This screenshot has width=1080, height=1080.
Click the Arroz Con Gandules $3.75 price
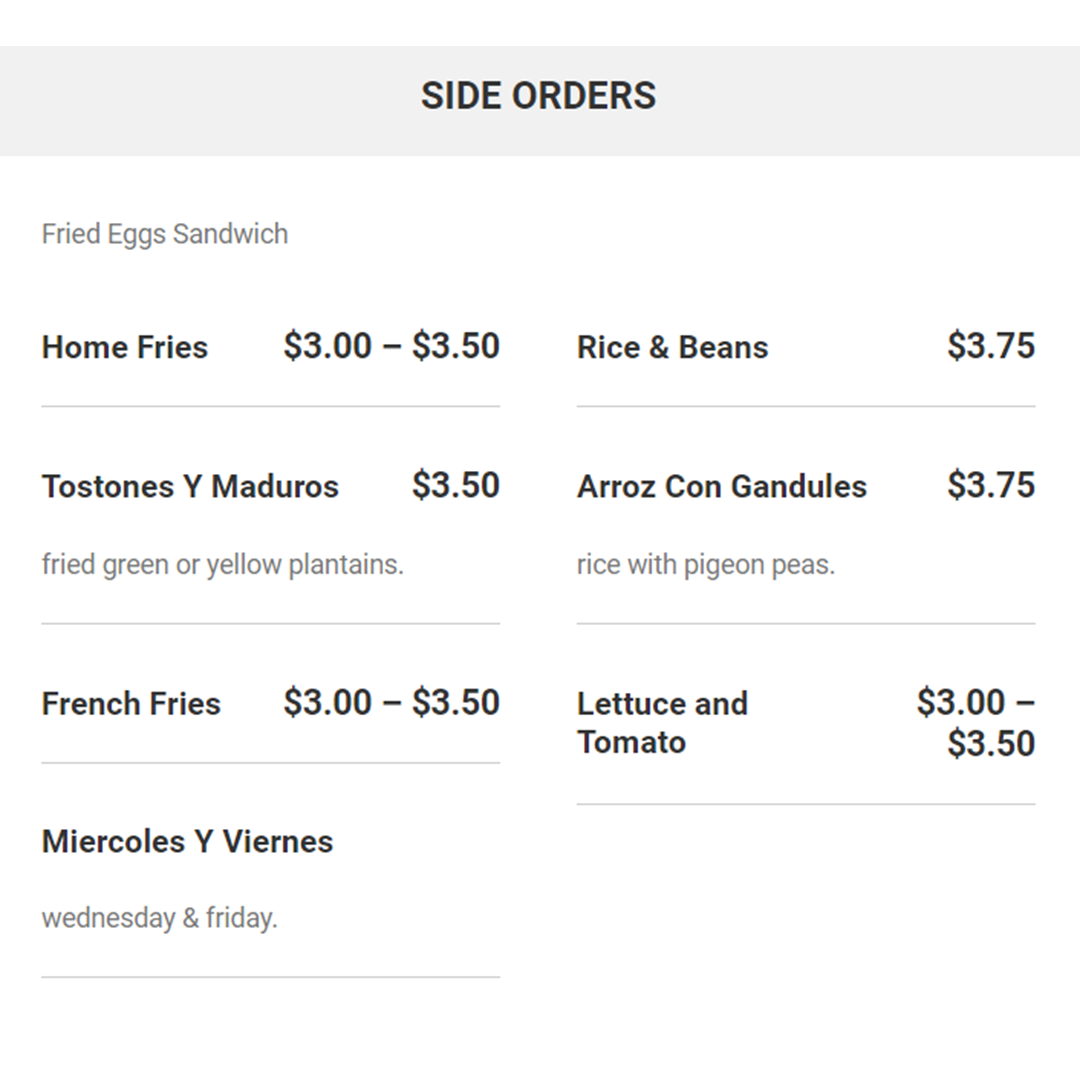coord(991,485)
